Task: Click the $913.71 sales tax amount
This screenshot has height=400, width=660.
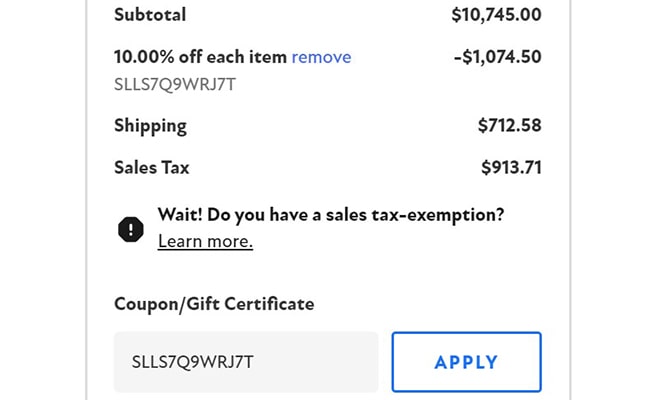Action: [x=510, y=167]
